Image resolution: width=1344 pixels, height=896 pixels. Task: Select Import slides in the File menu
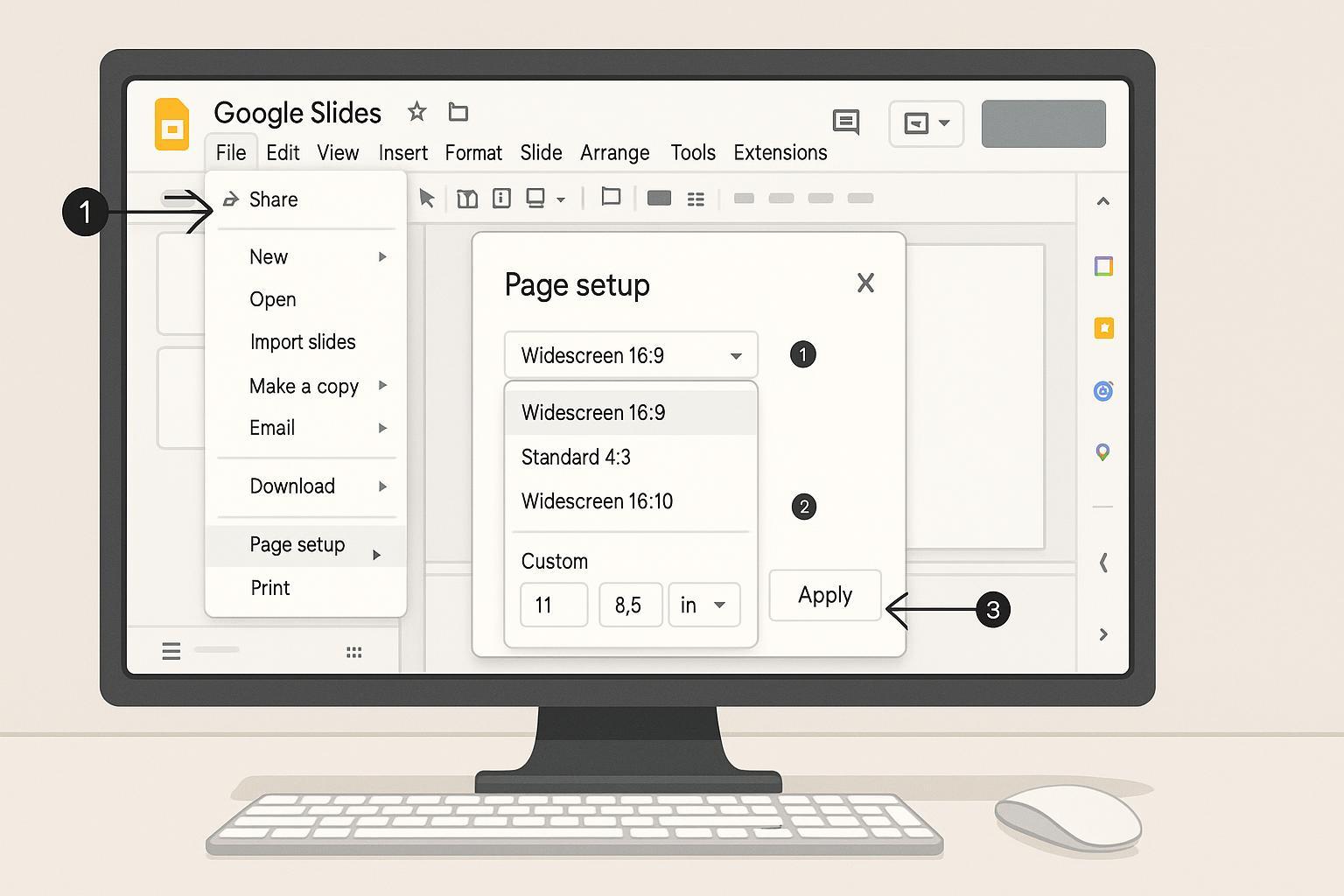pos(303,342)
